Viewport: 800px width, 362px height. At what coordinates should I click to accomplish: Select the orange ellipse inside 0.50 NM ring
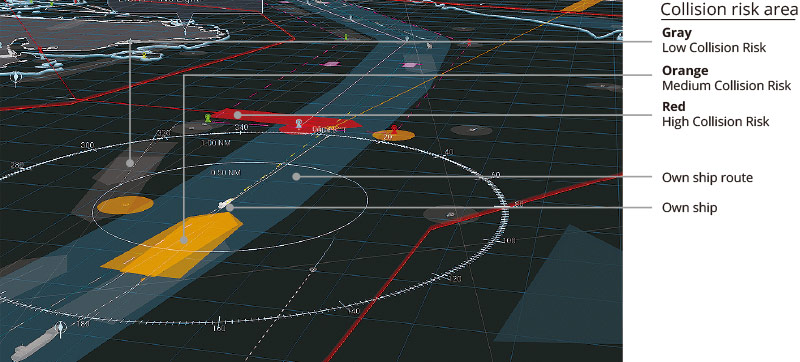(126, 204)
